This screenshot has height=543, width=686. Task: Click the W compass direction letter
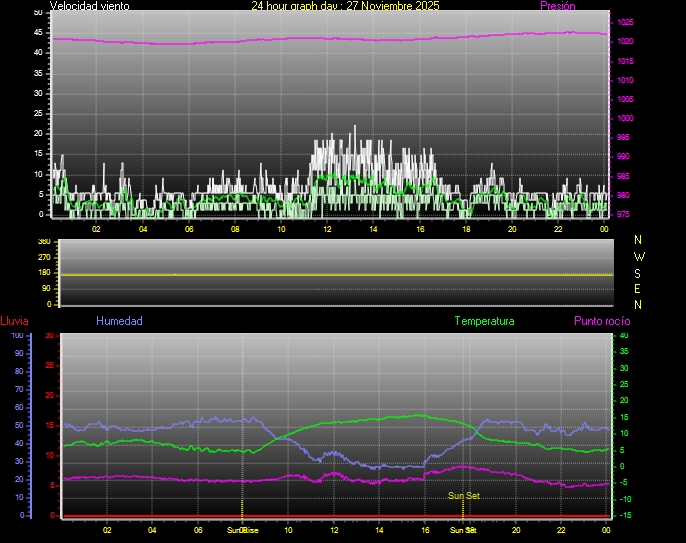pos(639,256)
